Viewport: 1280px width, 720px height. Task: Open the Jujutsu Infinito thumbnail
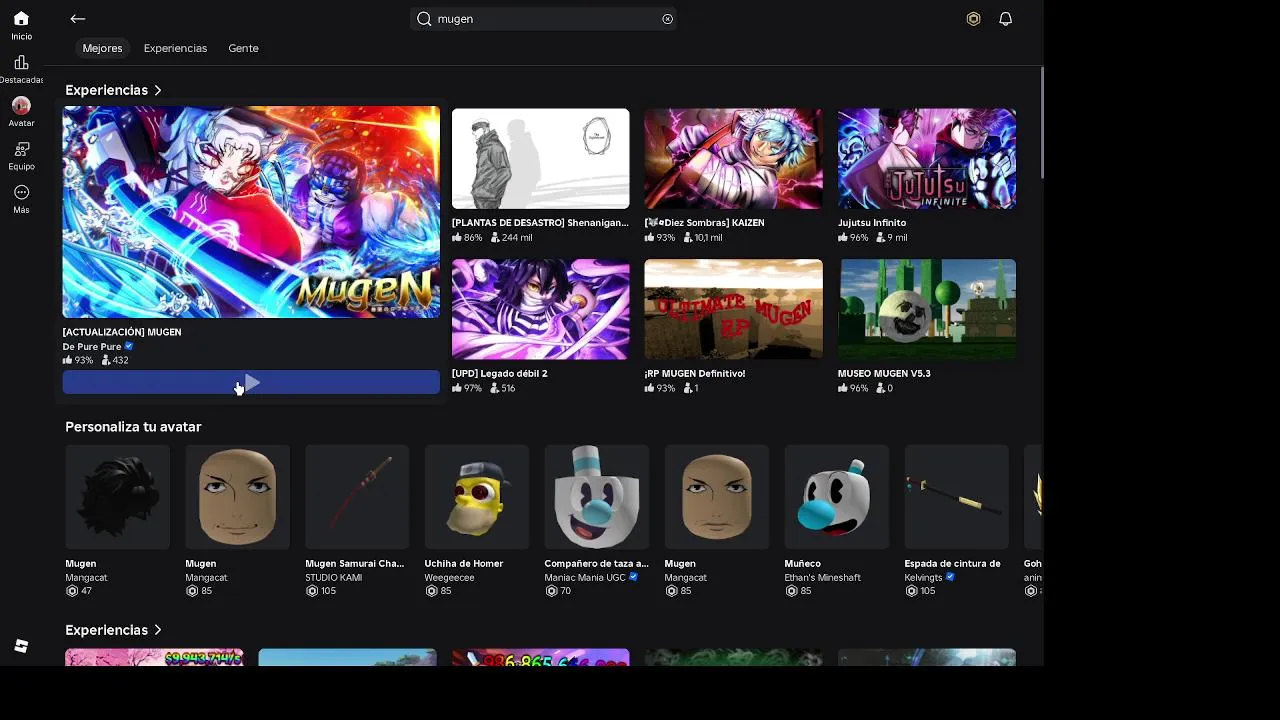(926, 159)
